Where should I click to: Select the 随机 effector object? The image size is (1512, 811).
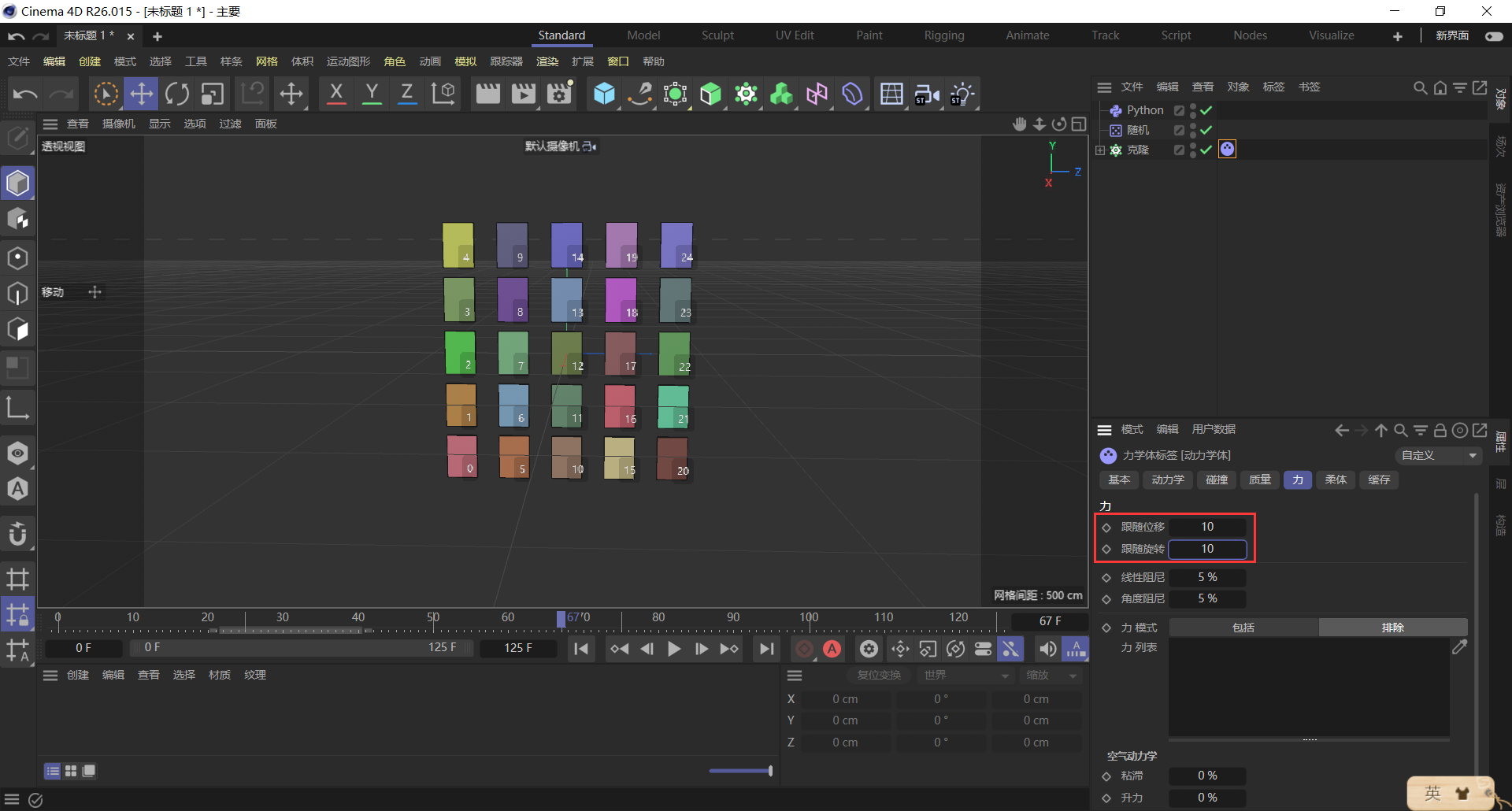tap(1137, 130)
